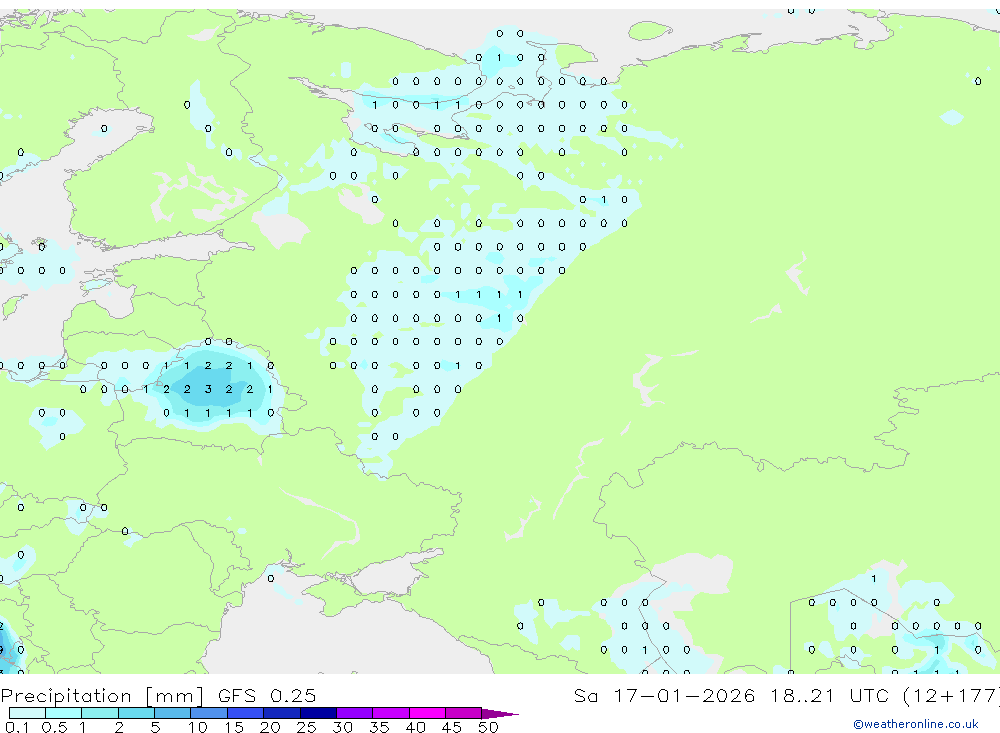Click the above-50 arrow tip of legend
1000x733 pixels.
coord(500,714)
